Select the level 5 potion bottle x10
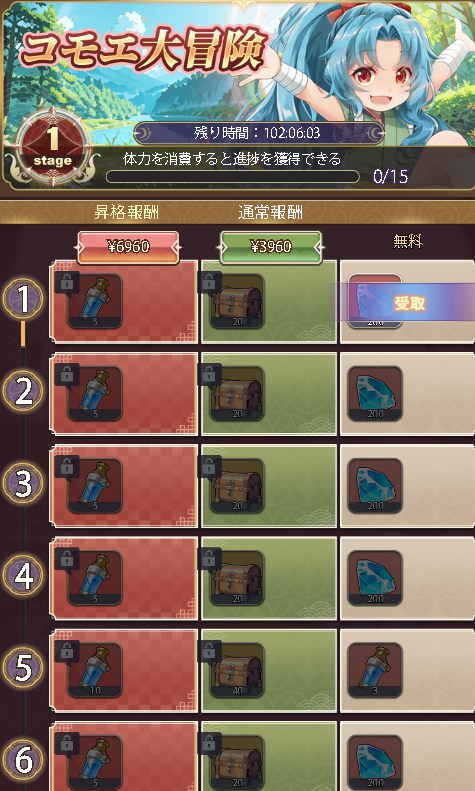This screenshot has width=475, height=791. [95, 670]
